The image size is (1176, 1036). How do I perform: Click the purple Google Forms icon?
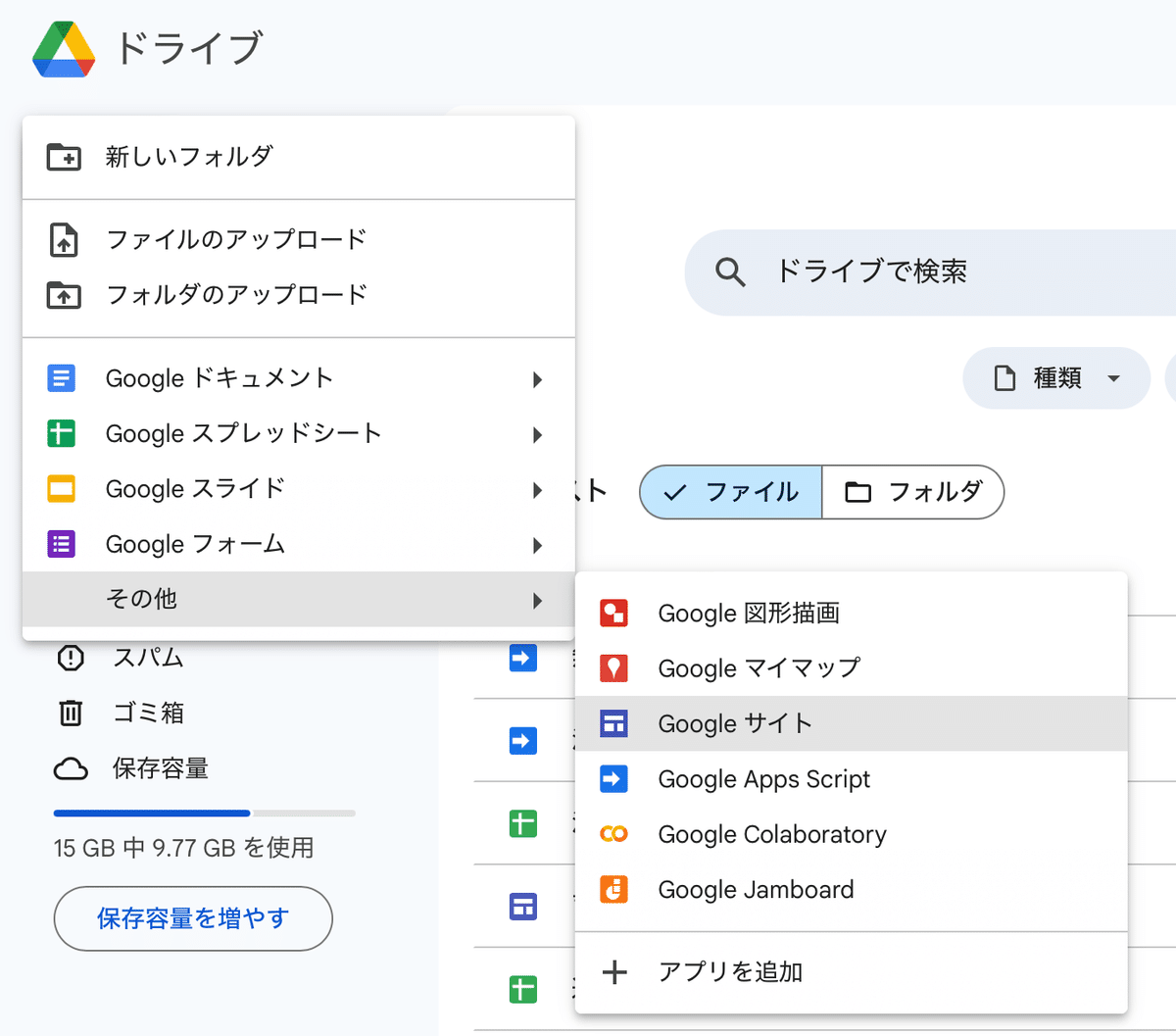(61, 544)
